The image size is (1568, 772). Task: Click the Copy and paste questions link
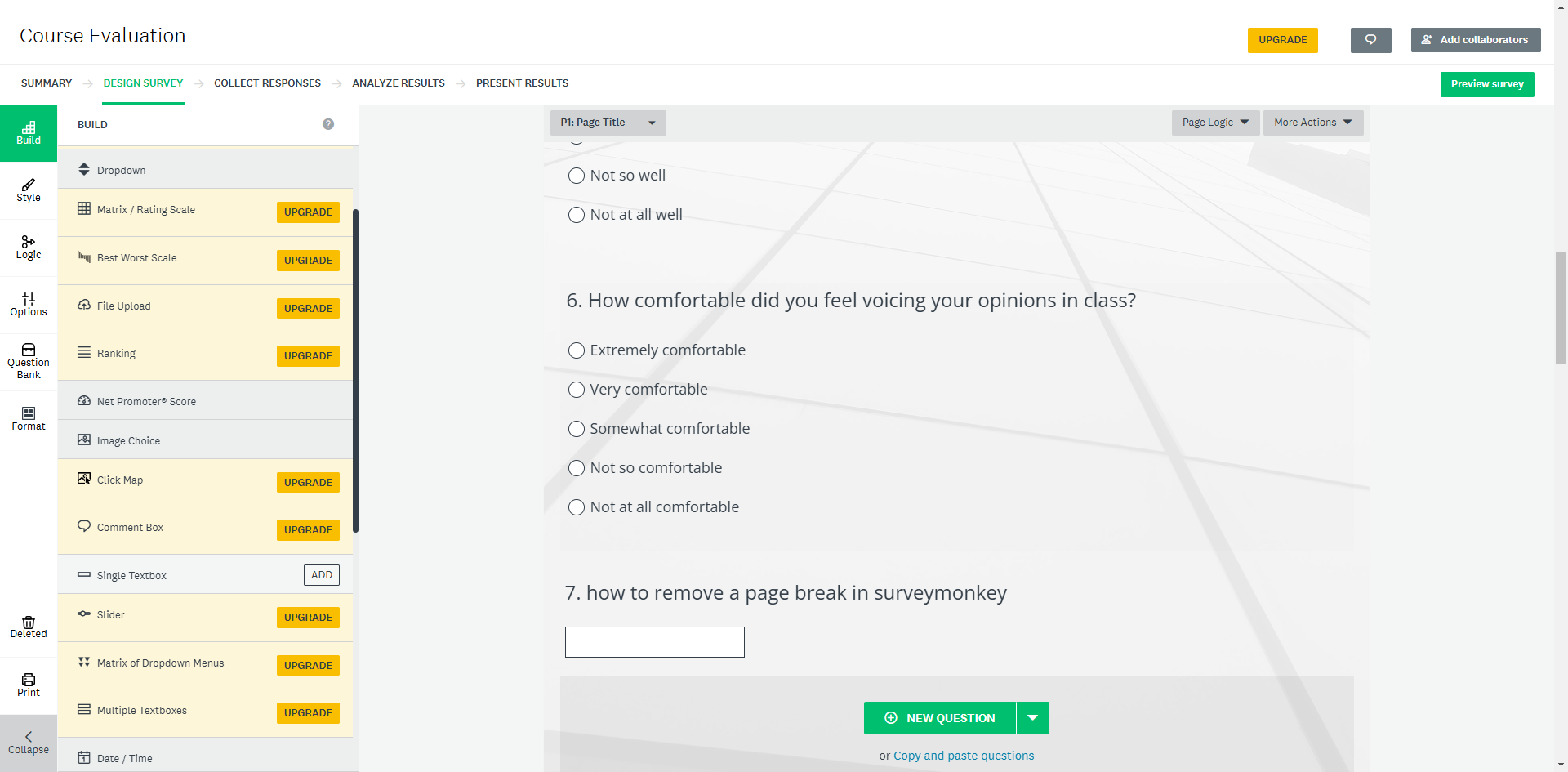(964, 756)
